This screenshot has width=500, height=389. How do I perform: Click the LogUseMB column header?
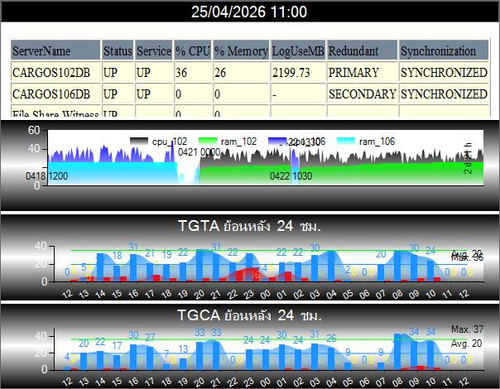pos(298,51)
